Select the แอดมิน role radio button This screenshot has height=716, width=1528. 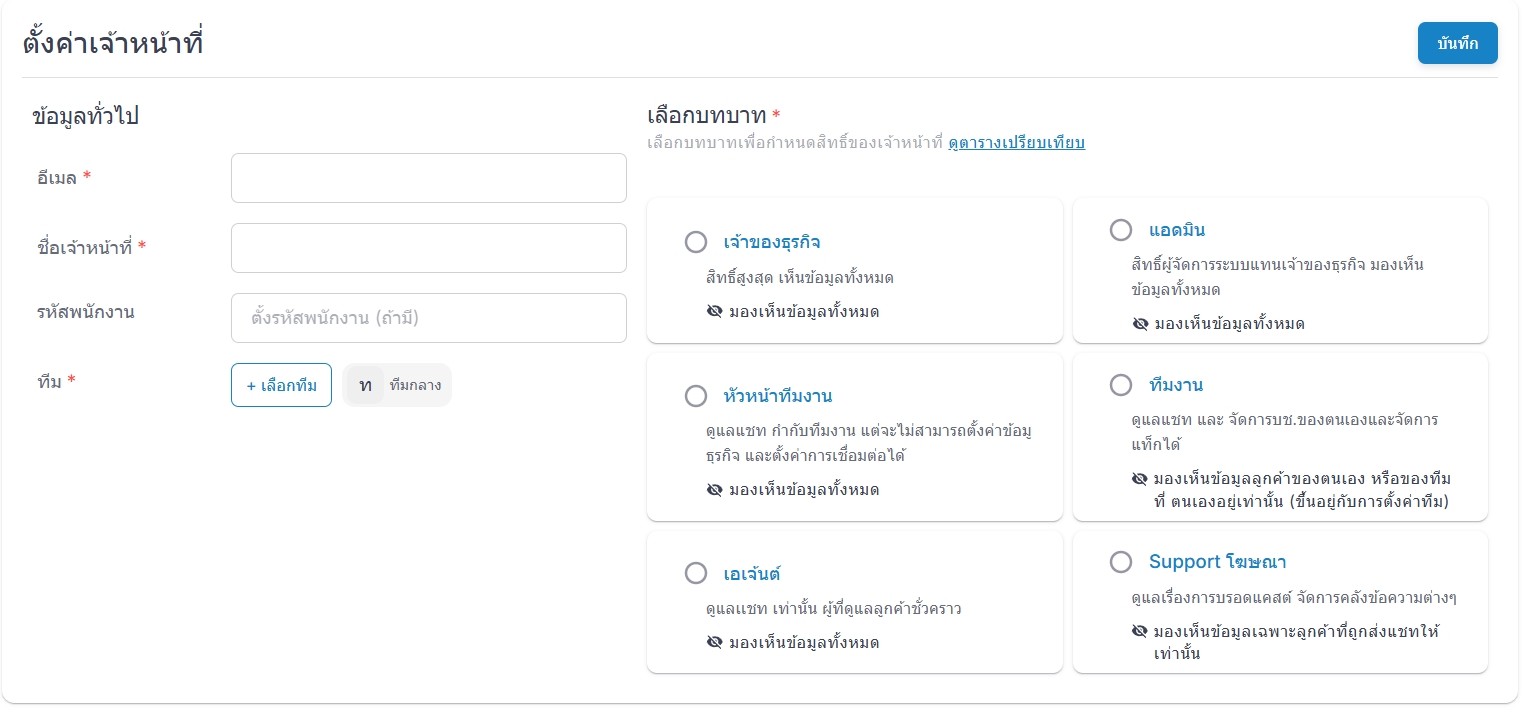[1121, 230]
